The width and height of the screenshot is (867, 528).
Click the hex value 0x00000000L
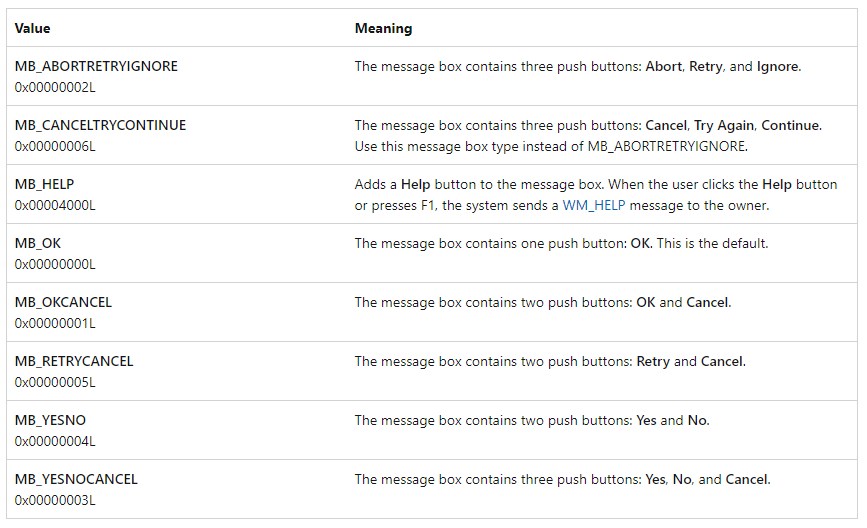[55, 264]
